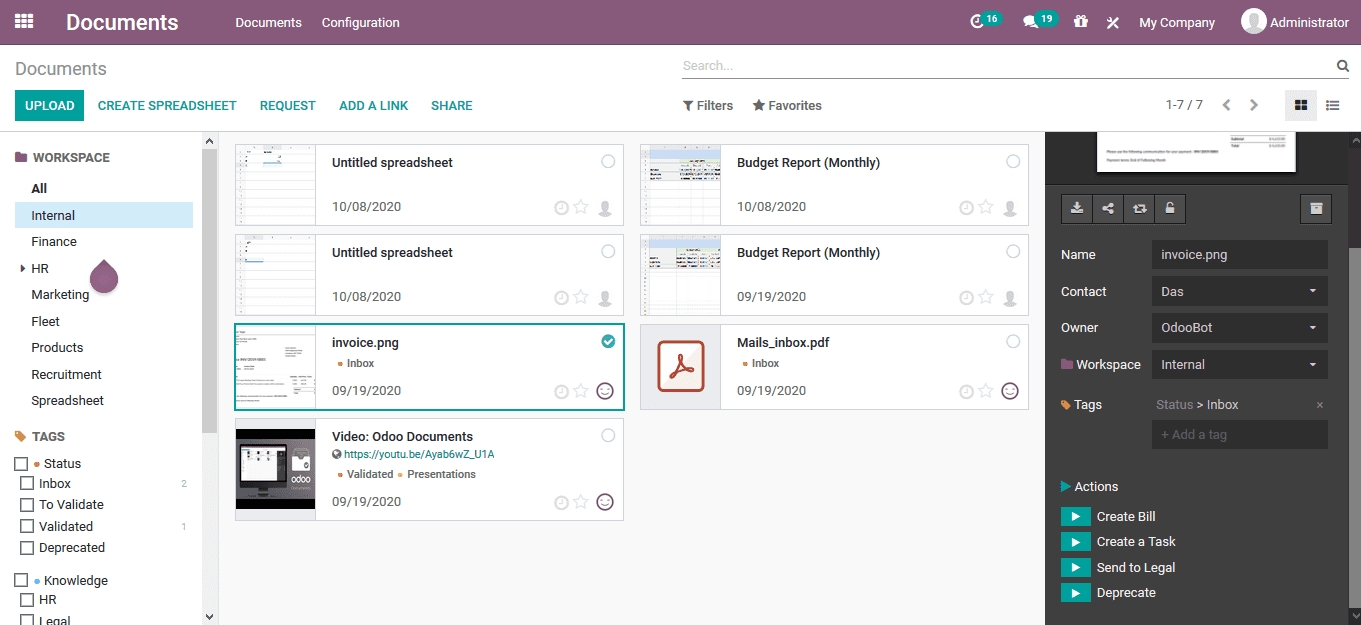
Task: Click the lock icon in details panel
Action: [x=1170, y=208]
